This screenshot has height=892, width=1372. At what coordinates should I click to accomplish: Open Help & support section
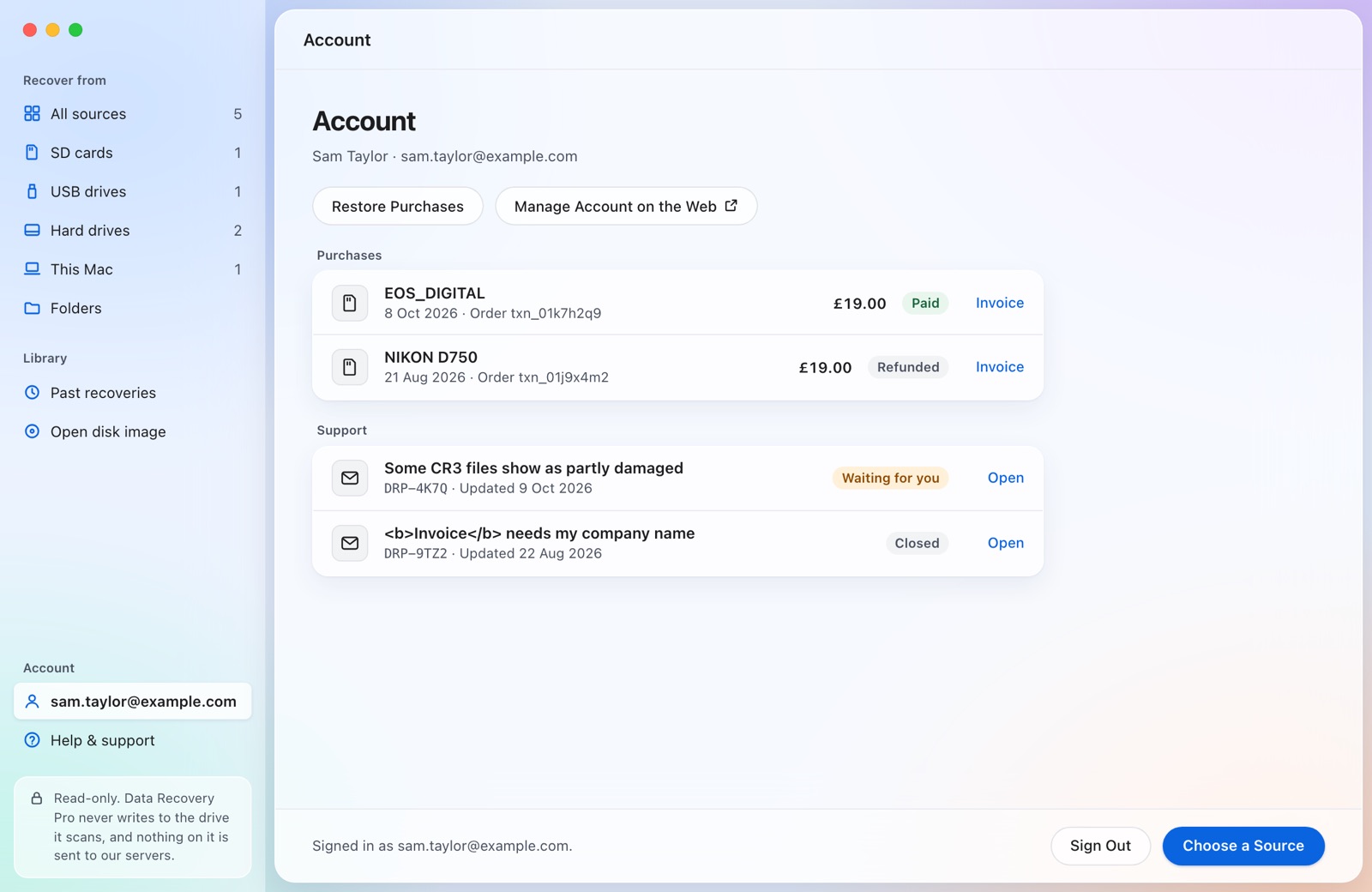tap(133, 740)
